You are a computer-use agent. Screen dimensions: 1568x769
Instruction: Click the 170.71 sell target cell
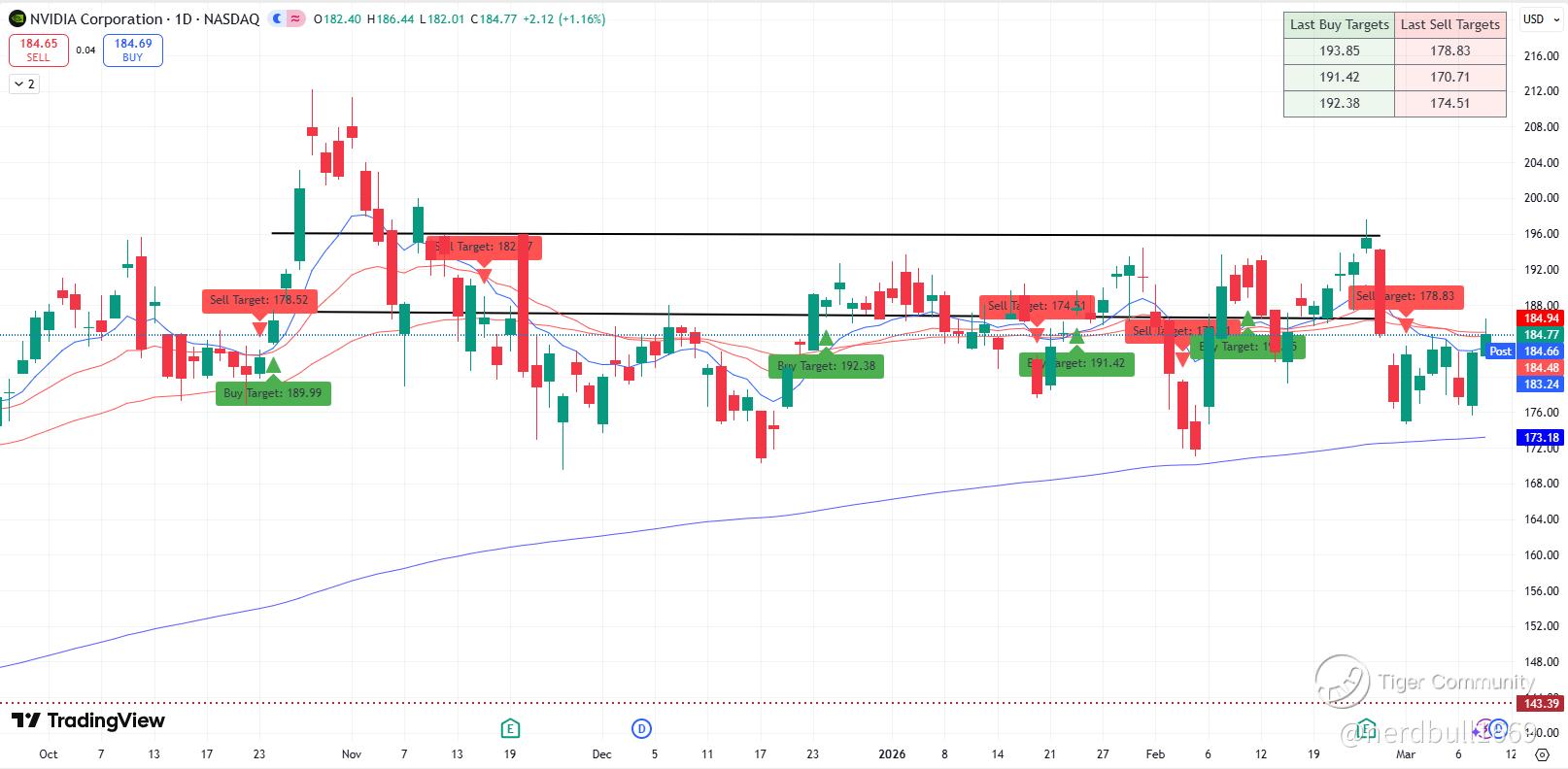click(1450, 77)
